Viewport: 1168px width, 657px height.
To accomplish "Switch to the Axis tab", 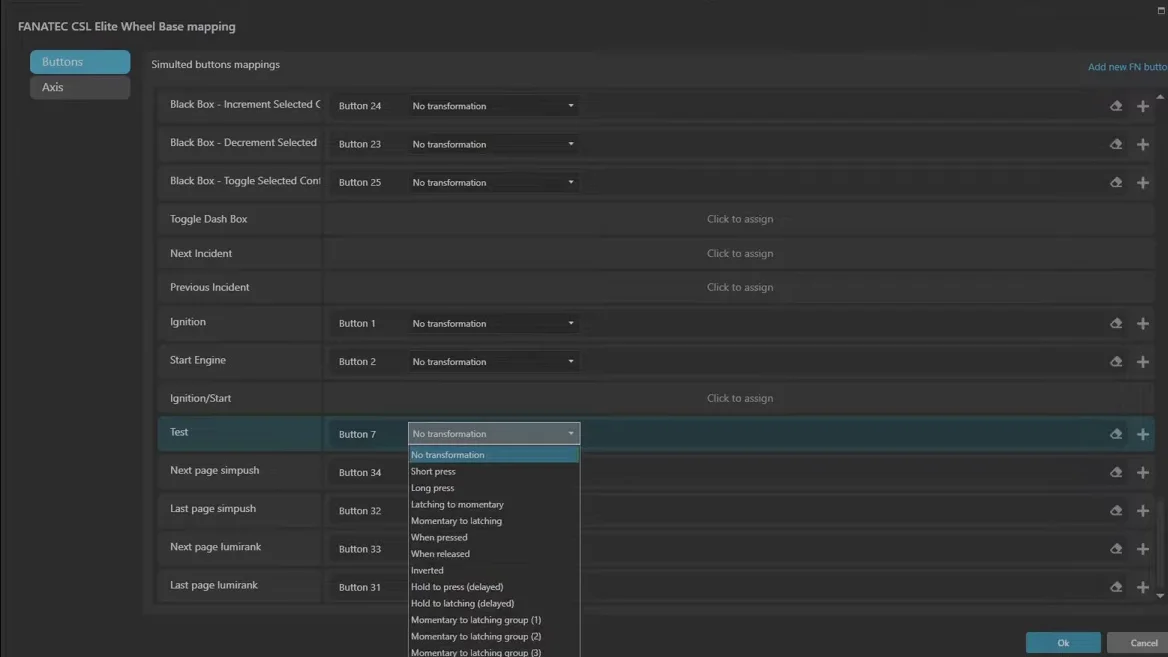I will [80, 87].
